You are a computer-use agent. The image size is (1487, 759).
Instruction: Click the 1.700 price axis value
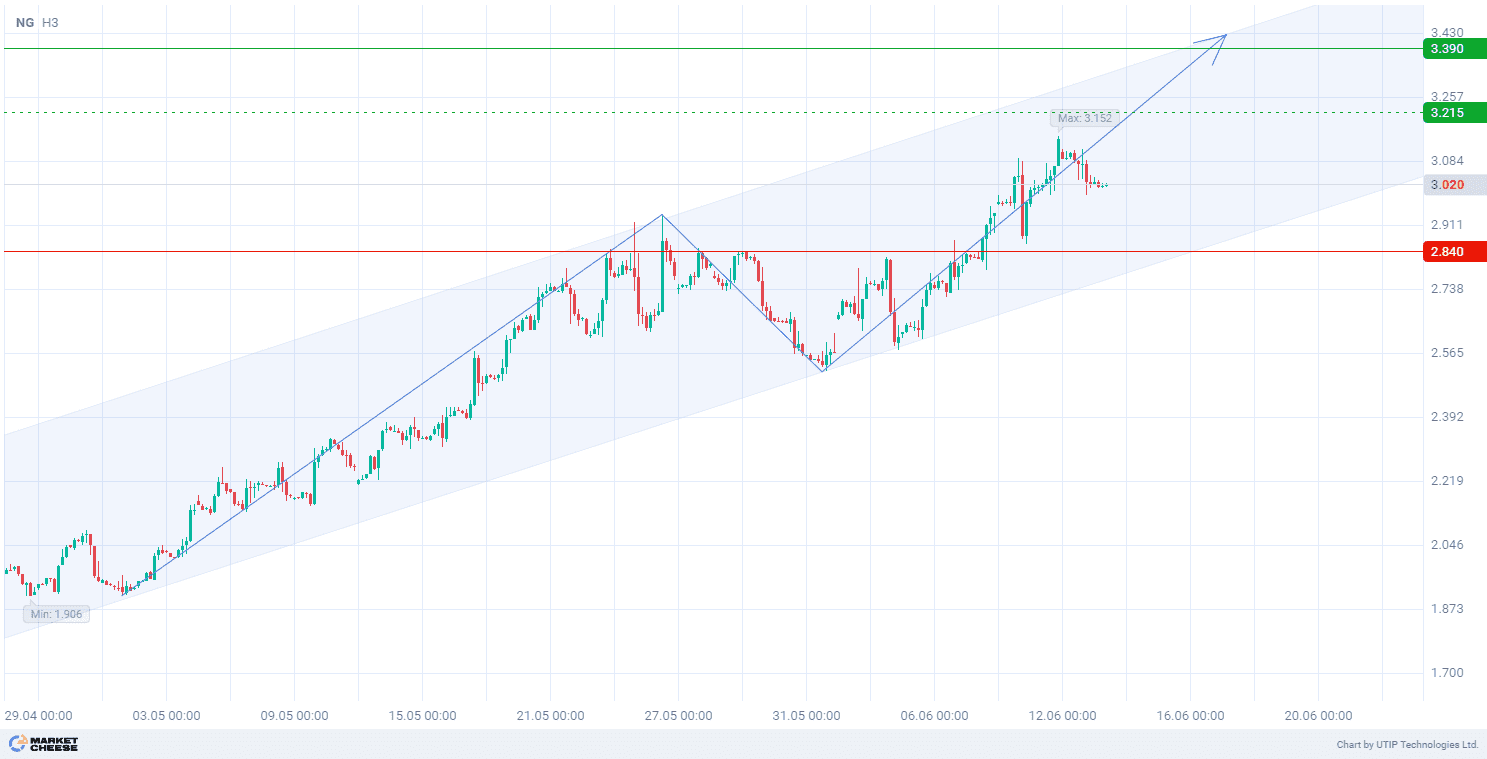[1447, 673]
